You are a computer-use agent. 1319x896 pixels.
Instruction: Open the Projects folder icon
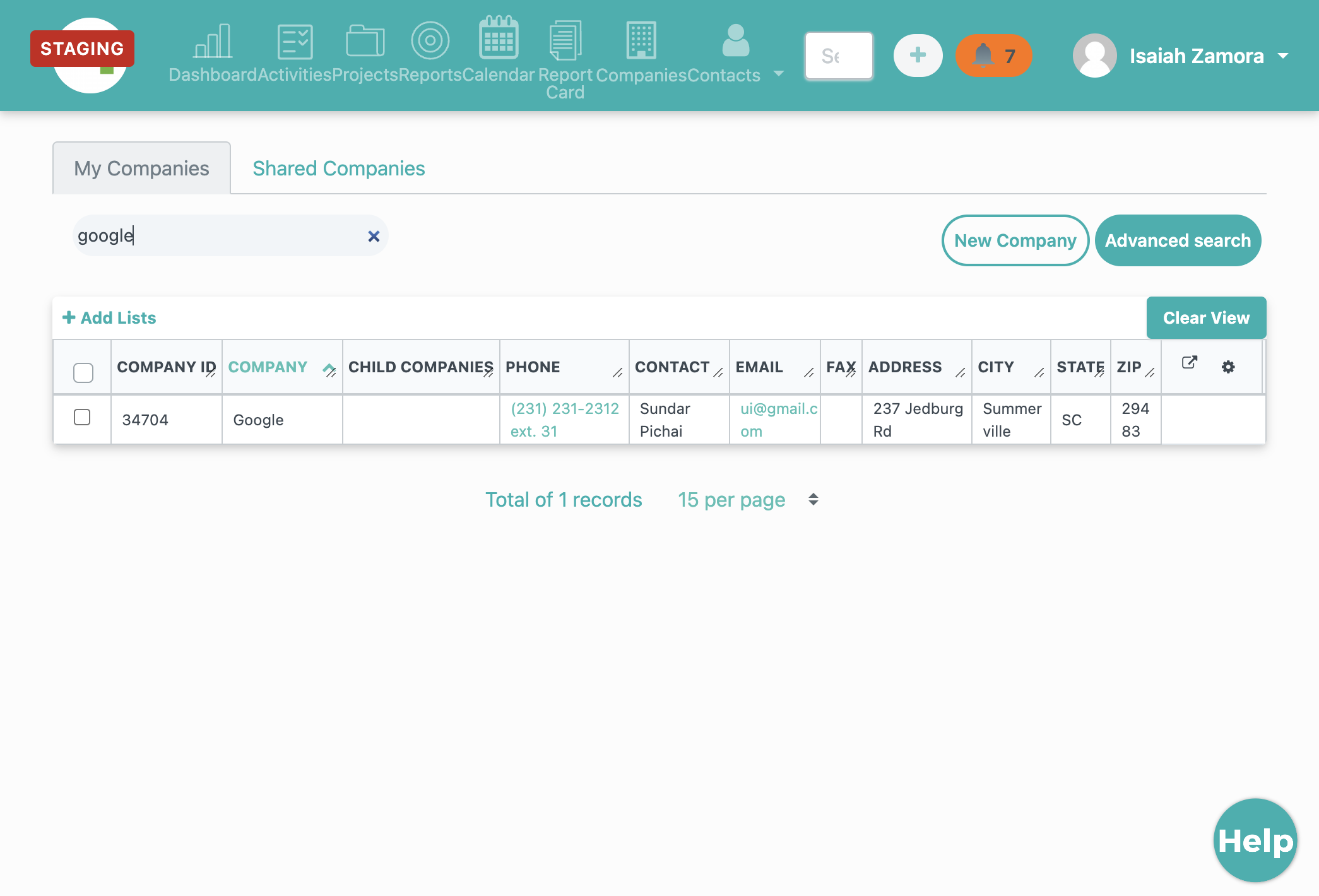click(x=365, y=42)
